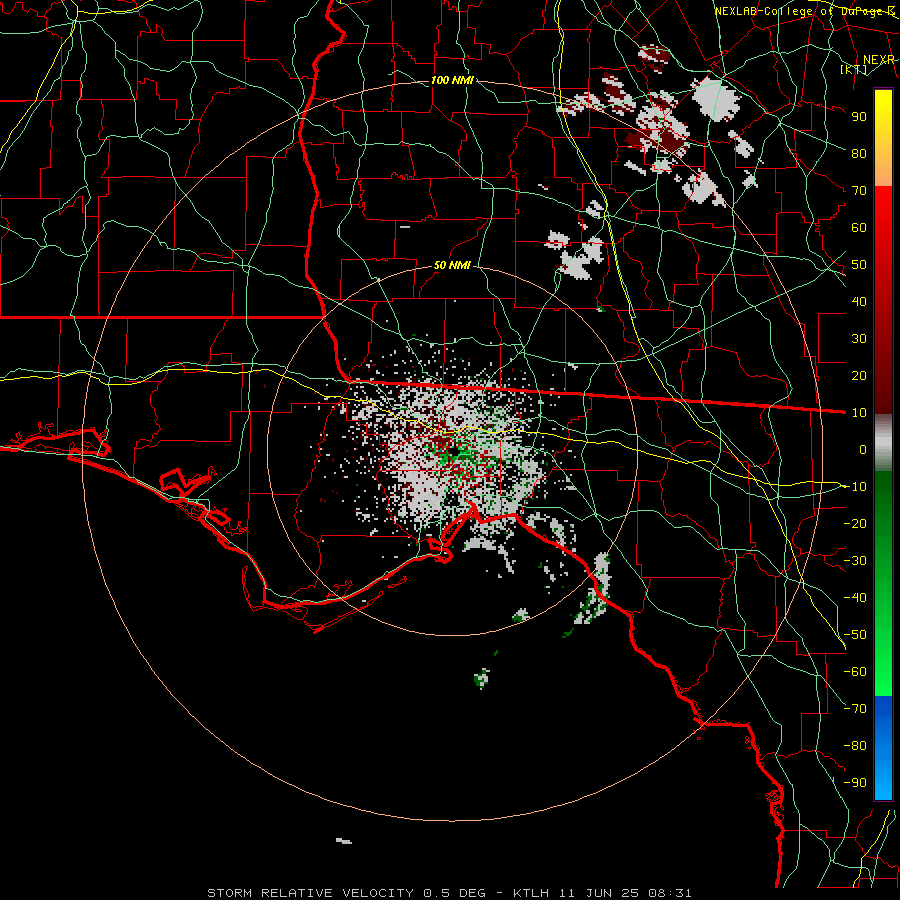900x900 pixels.
Task: Select the -50 value on the velocity scale
Action: click(855, 635)
